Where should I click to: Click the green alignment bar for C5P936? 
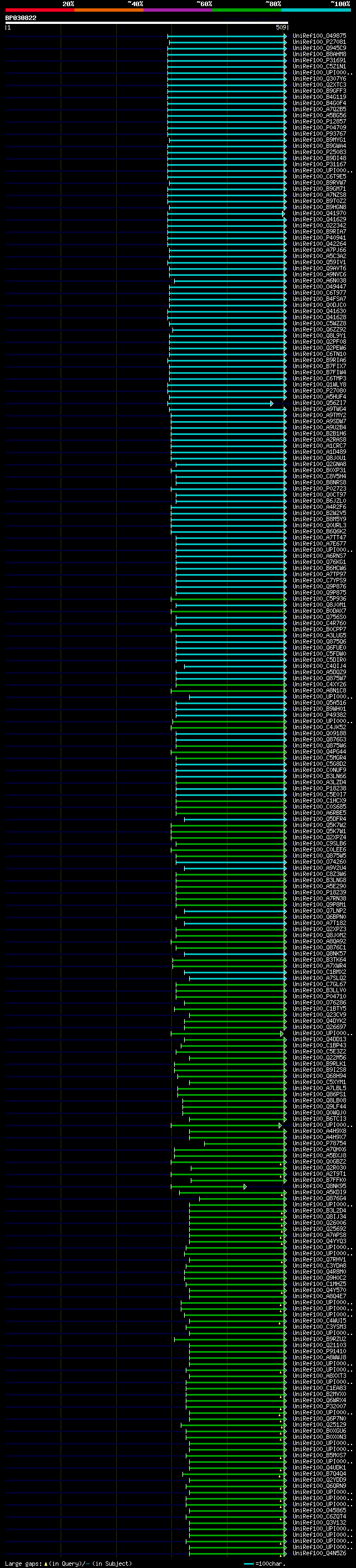(x=229, y=599)
